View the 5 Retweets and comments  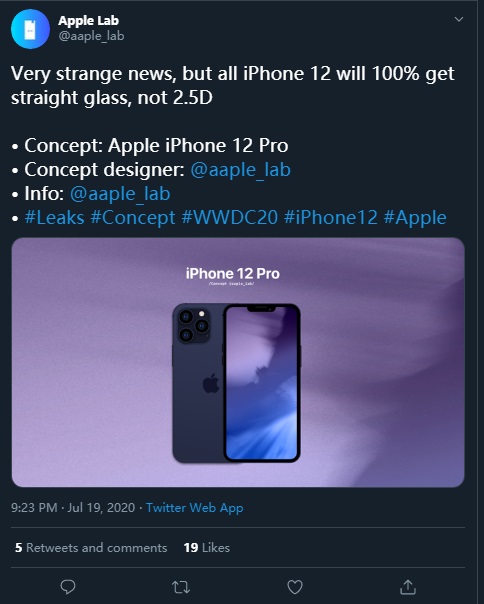[91, 547]
